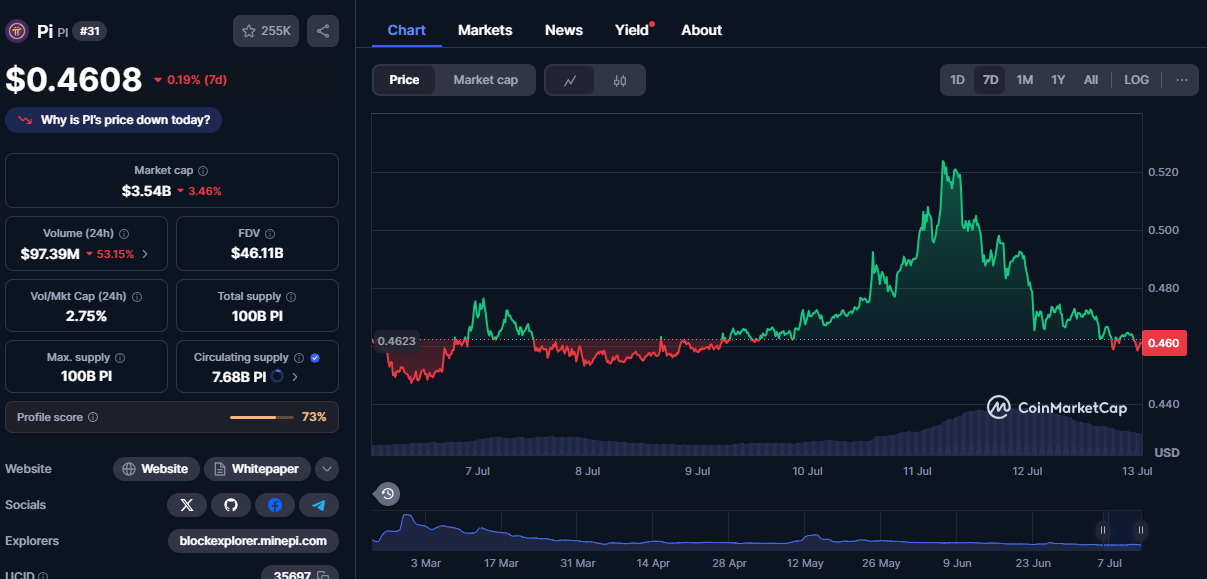Click the 0.460 current price label

coord(1165,343)
